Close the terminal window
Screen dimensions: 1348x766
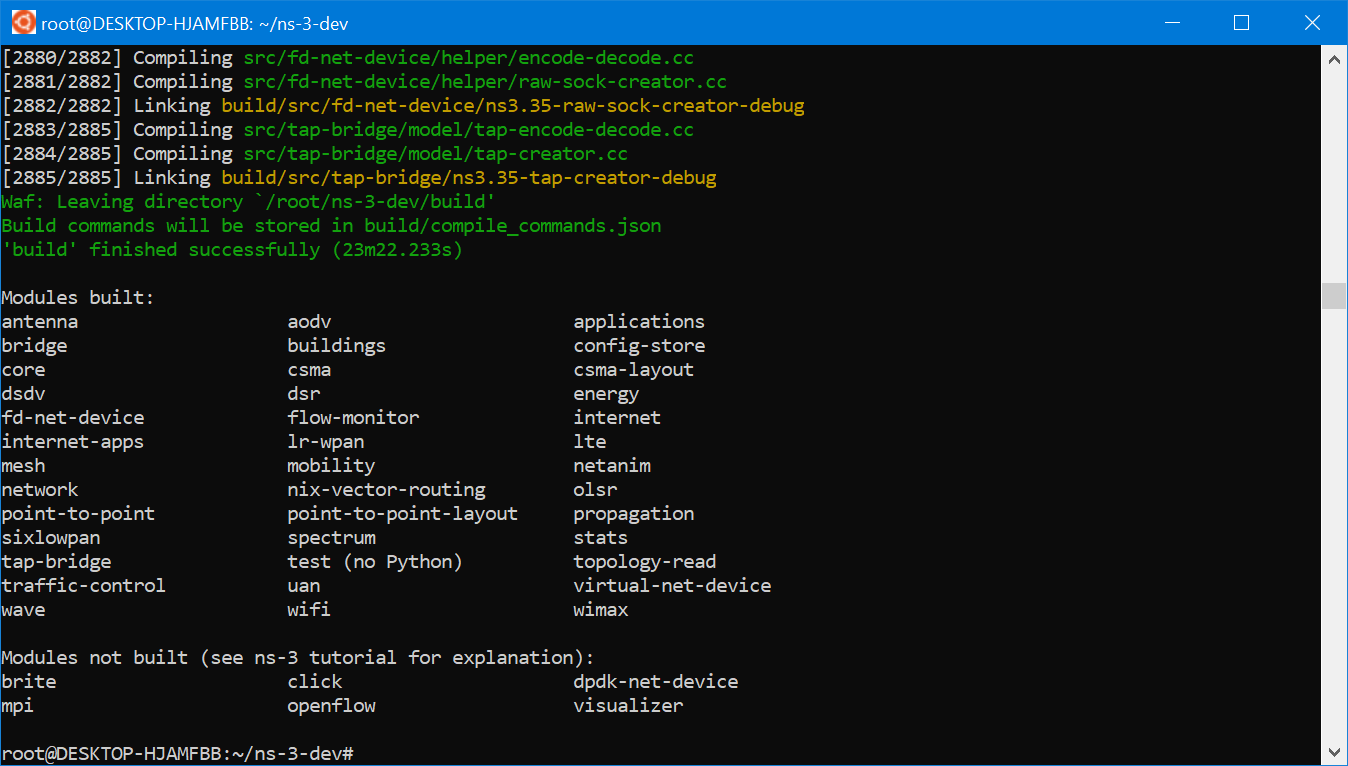[1312, 22]
